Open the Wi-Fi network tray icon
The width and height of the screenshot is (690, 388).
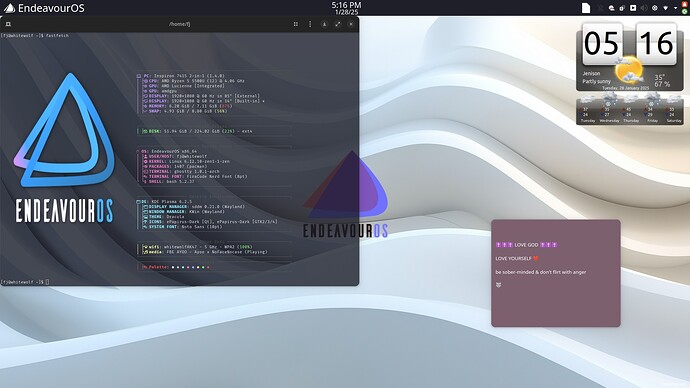click(665, 8)
